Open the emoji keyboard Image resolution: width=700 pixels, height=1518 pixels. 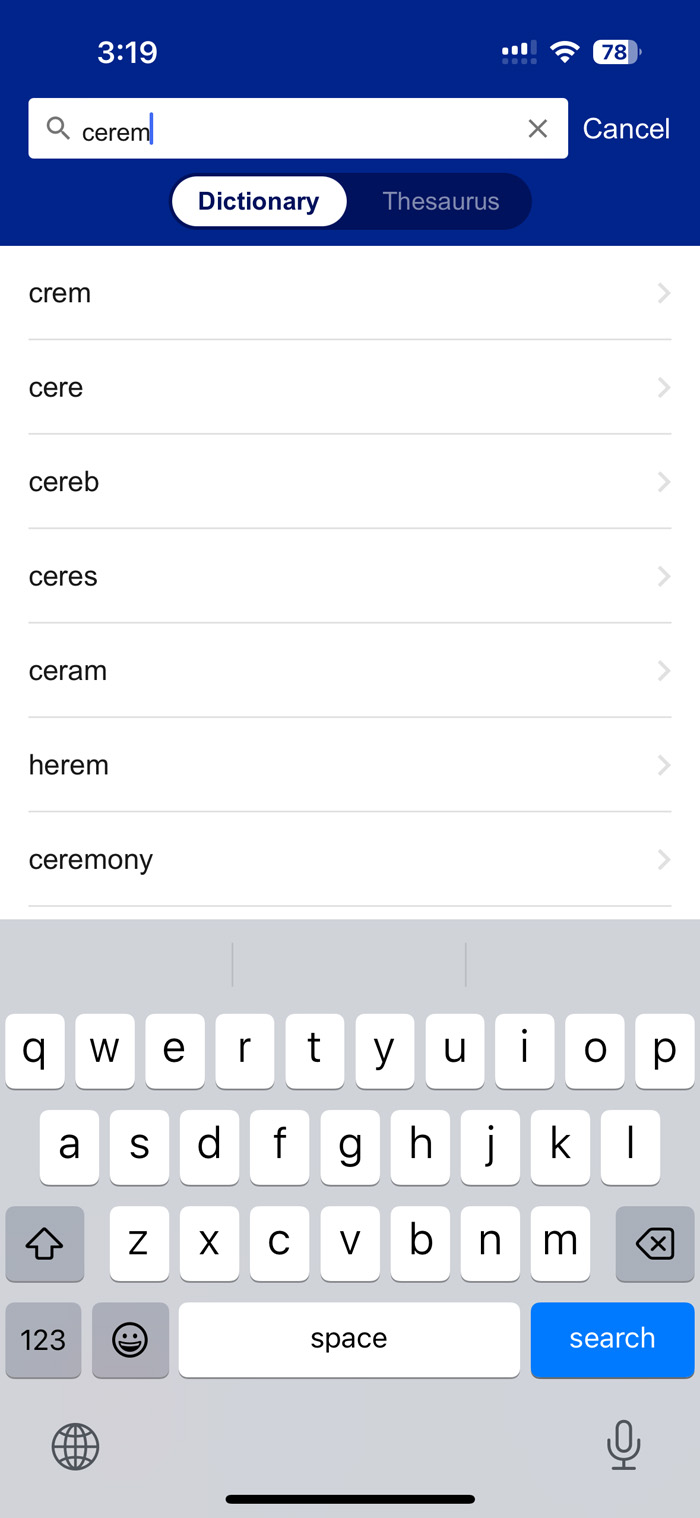click(x=130, y=1340)
